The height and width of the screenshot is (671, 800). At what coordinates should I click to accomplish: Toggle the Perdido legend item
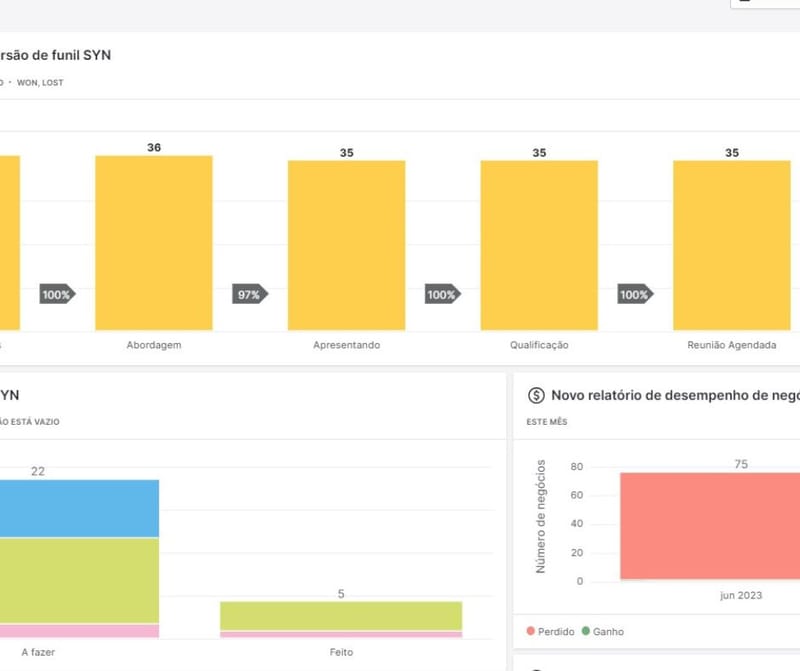click(x=550, y=632)
